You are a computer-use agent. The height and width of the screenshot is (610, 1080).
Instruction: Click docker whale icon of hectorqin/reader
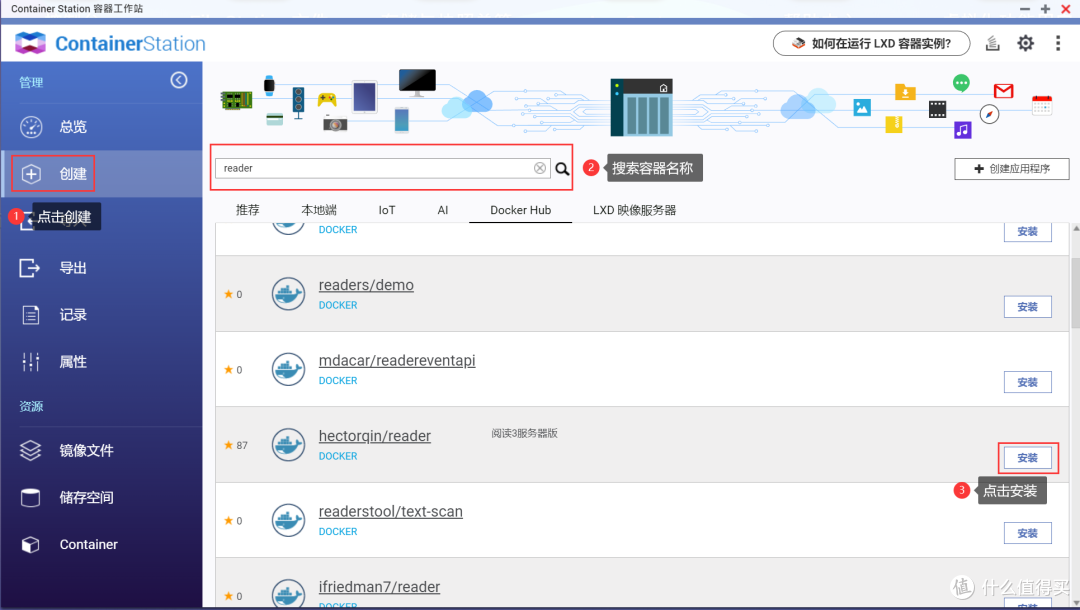[288, 445]
